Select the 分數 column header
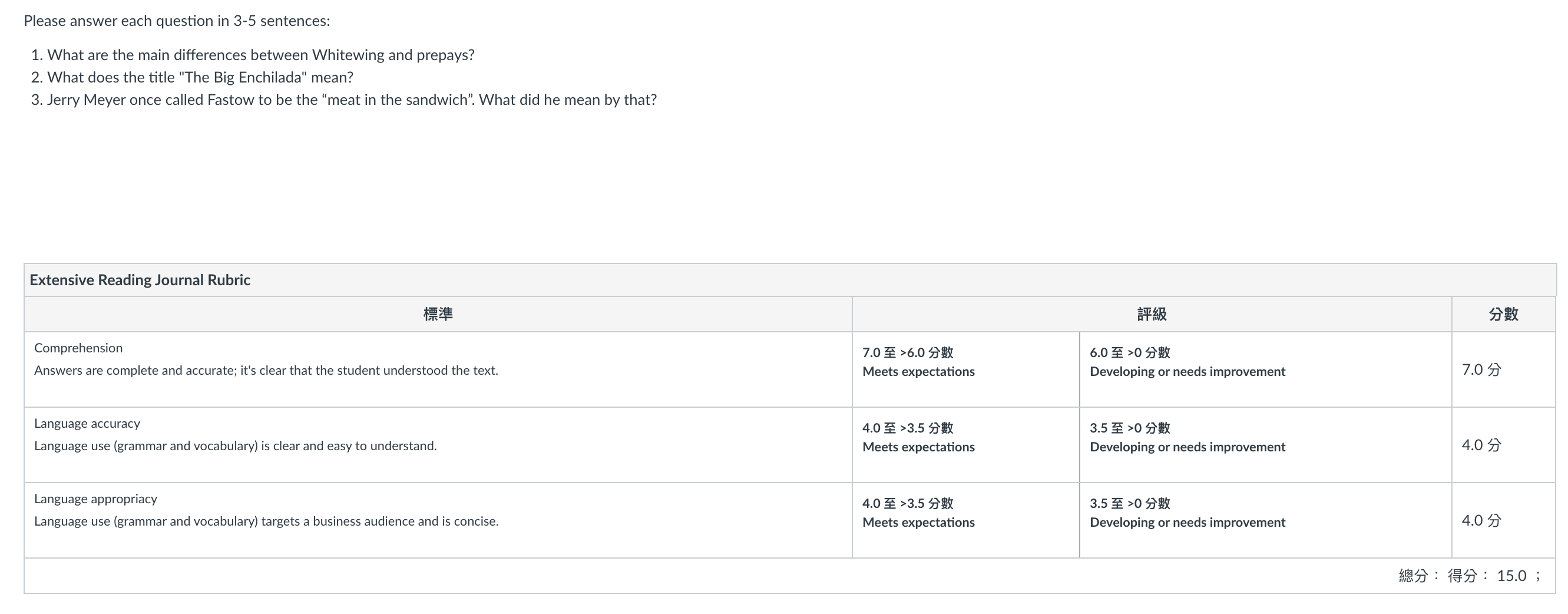 [1503, 314]
